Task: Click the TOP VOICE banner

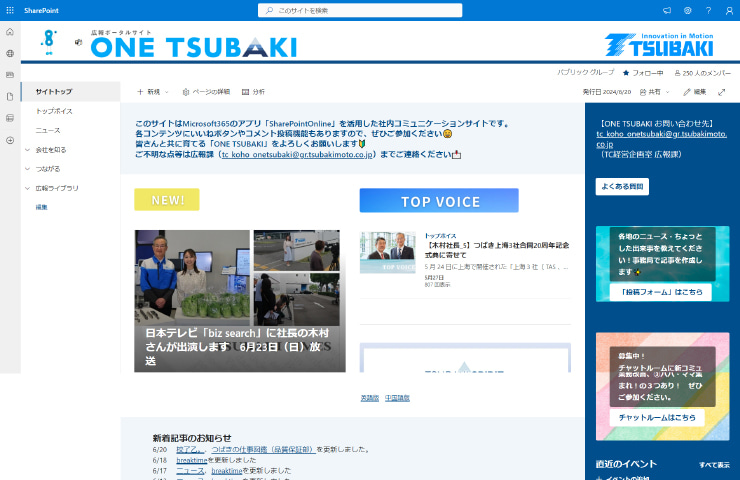Action: (439, 201)
